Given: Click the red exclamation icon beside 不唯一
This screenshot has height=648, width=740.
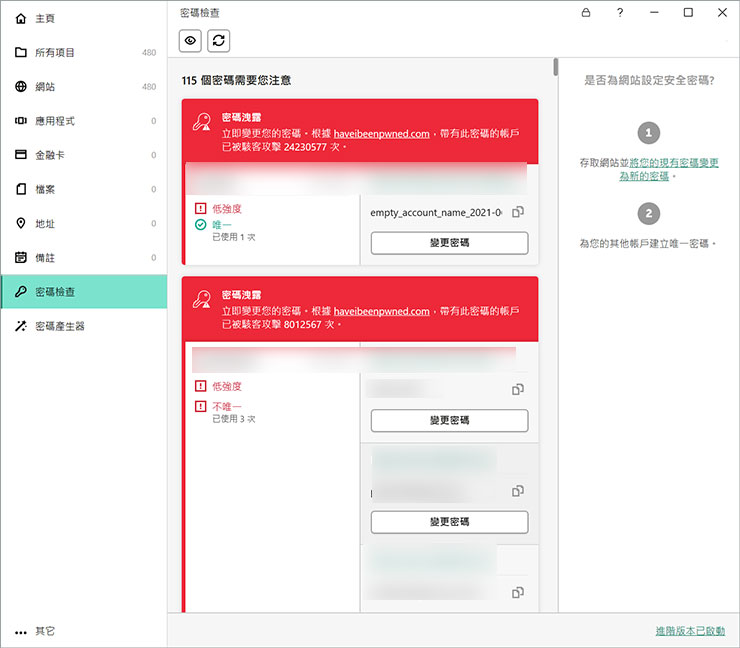Looking at the screenshot, I should click(x=201, y=406).
